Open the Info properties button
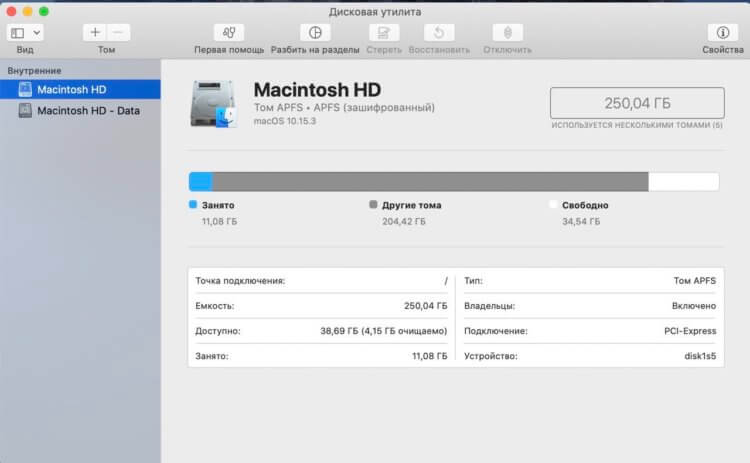The image size is (750, 463). pyautogui.click(x=723, y=33)
